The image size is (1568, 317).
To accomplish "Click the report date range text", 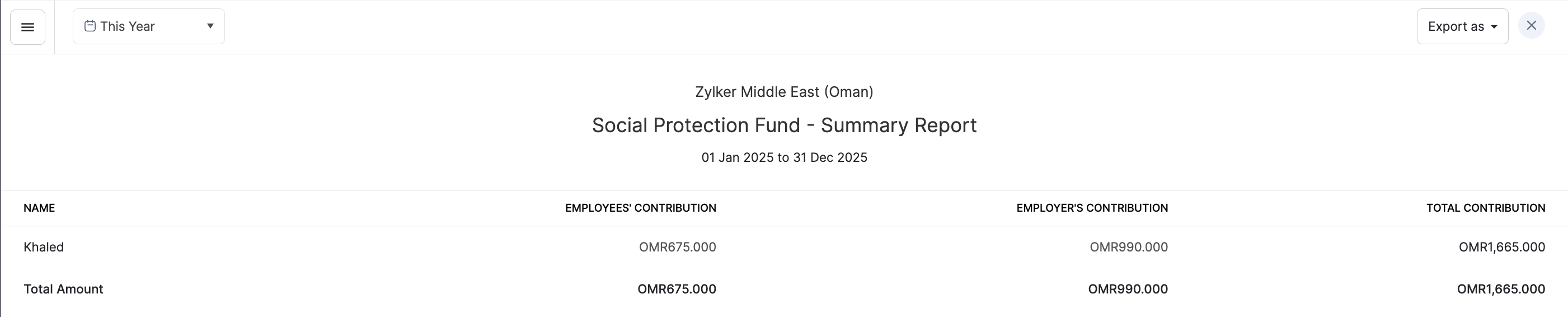I will 784,157.
